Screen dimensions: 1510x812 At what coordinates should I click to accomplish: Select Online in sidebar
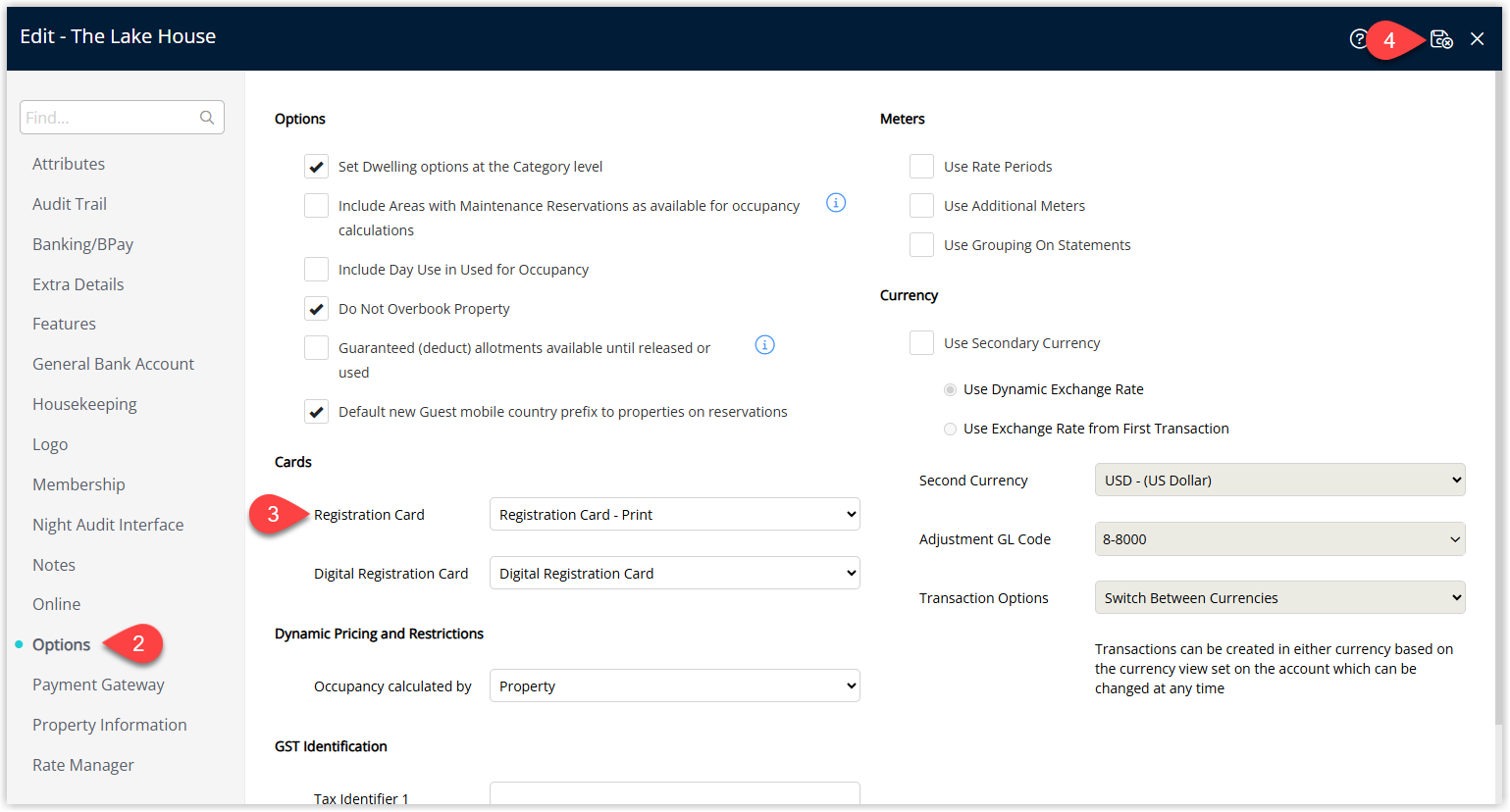pyautogui.click(x=57, y=604)
